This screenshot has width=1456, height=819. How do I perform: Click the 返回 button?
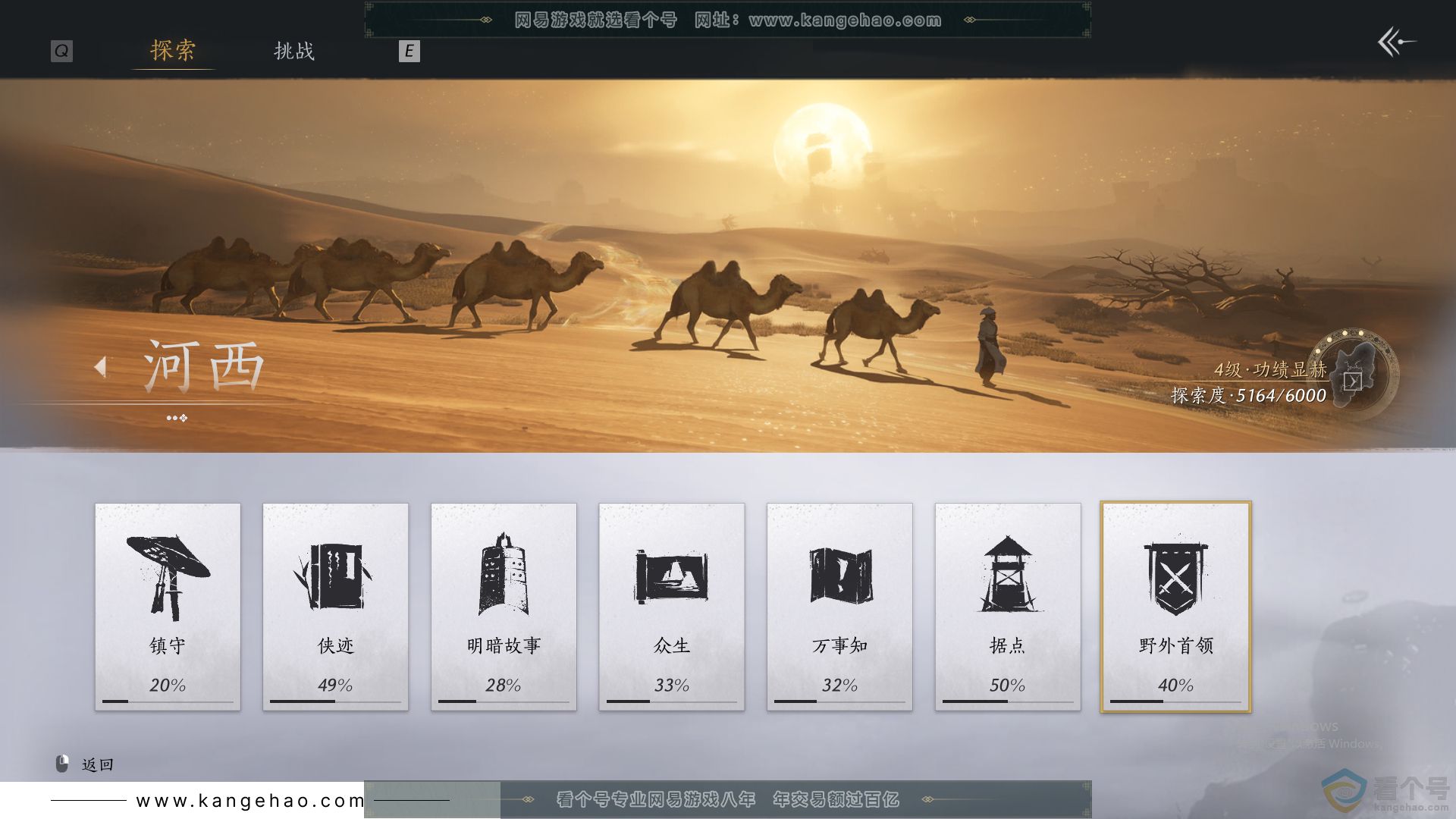click(97, 764)
